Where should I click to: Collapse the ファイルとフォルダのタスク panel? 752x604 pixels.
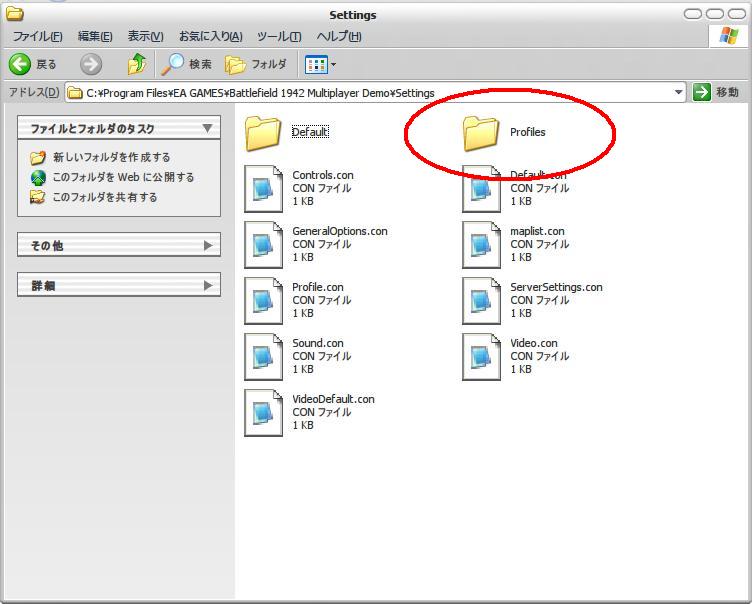[x=207, y=128]
